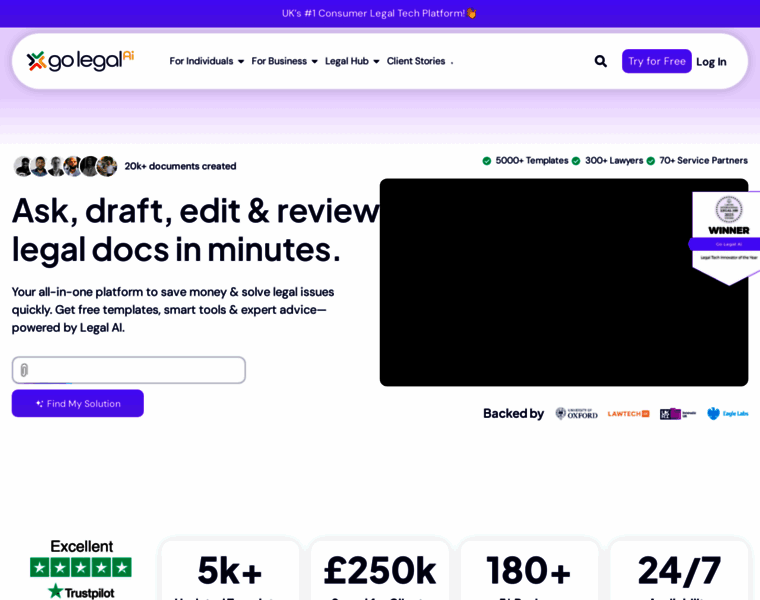Click the 20k+ documents created text
Screen dimensions: 760x600
[x=180, y=166]
